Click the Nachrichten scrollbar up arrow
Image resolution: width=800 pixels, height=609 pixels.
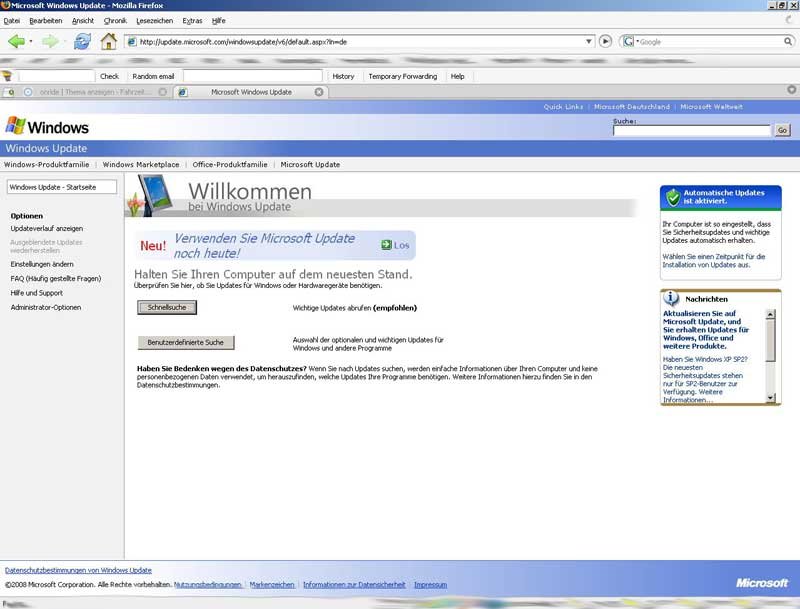(770, 314)
